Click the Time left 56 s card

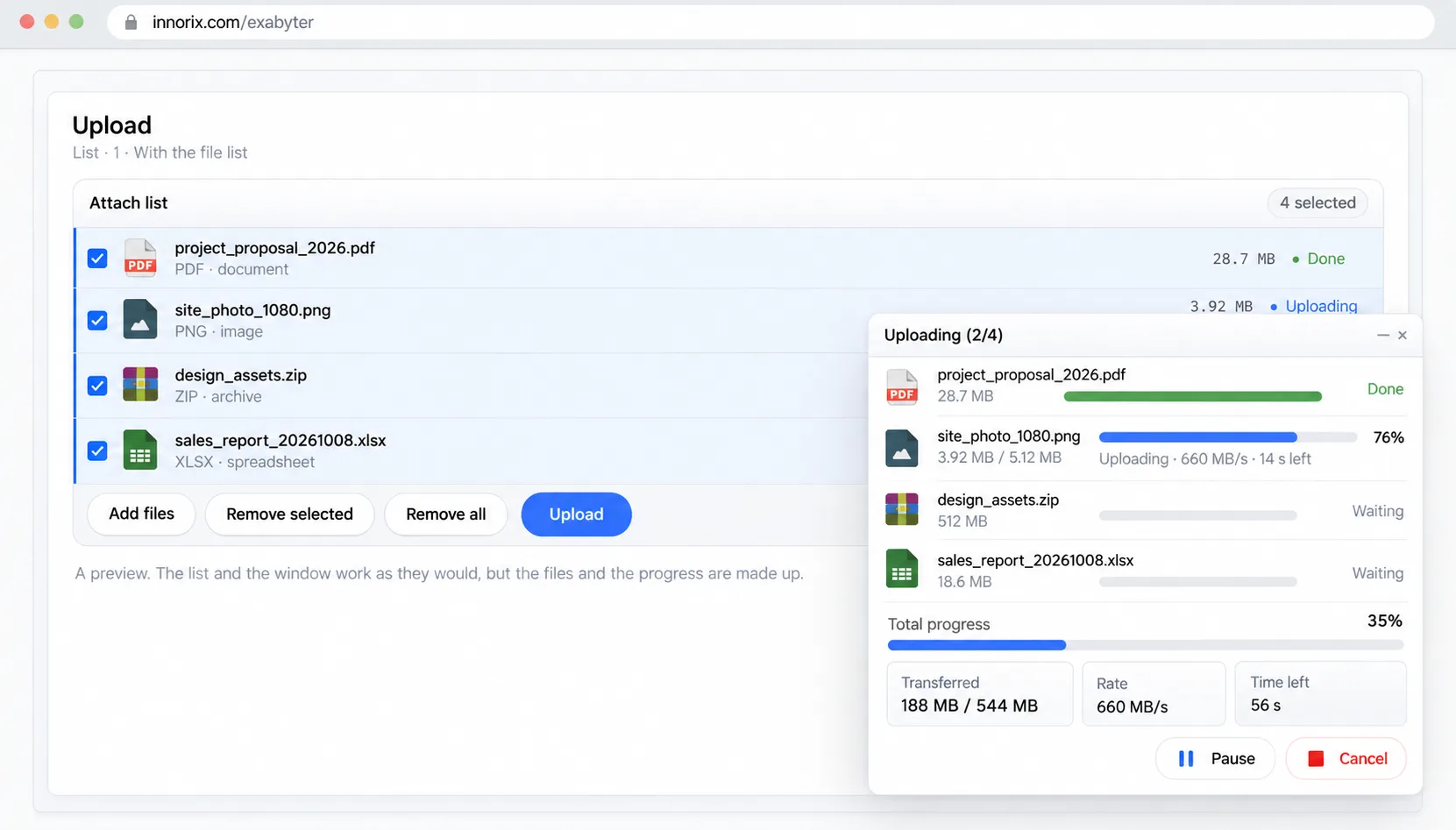[x=1320, y=694]
